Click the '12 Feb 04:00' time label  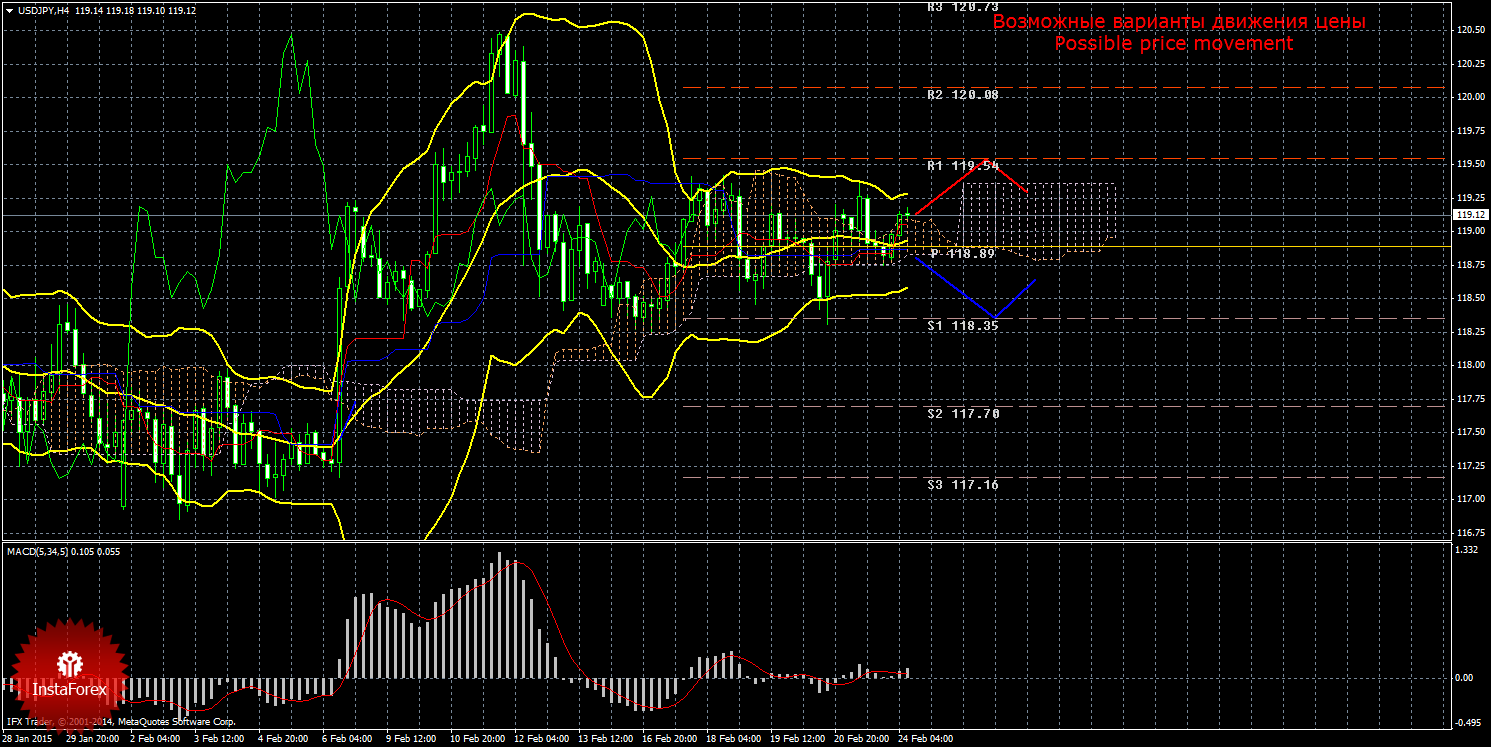[x=541, y=739]
